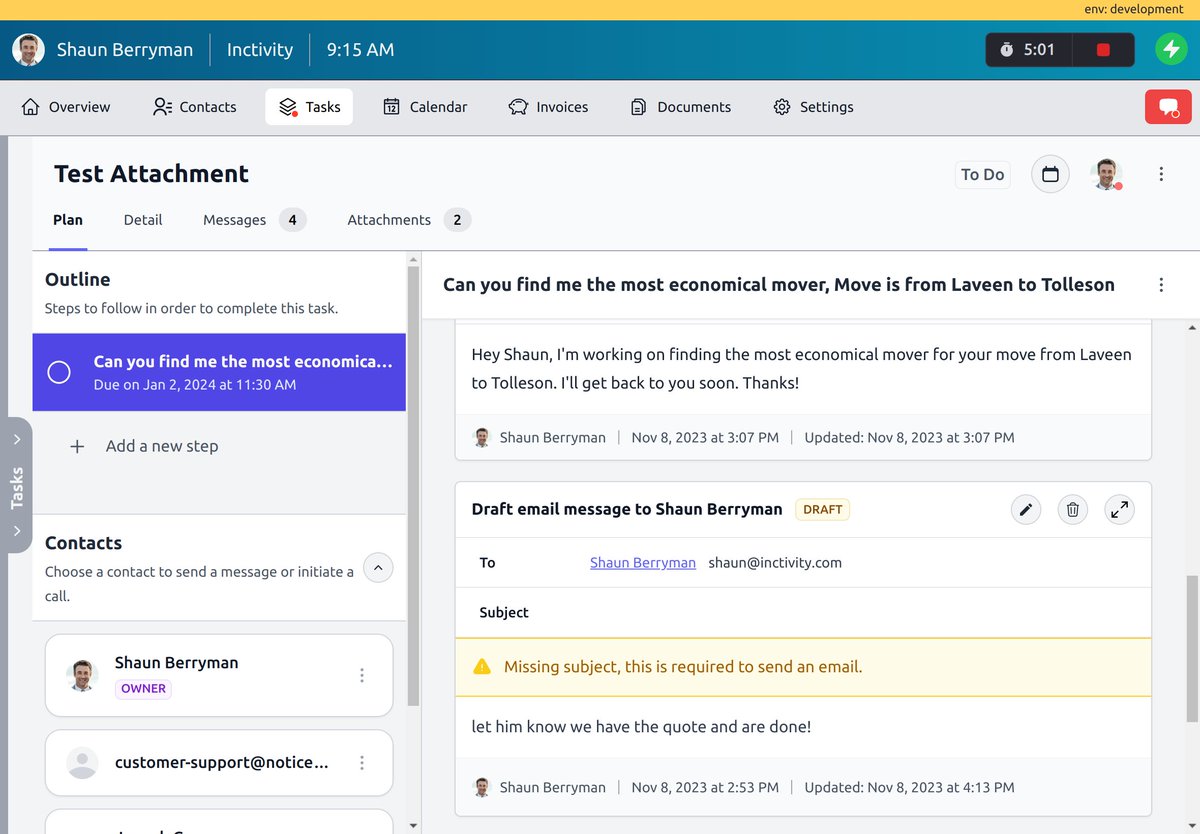Select the Tasks menu item
This screenshot has height=834, width=1200.
(x=309, y=107)
